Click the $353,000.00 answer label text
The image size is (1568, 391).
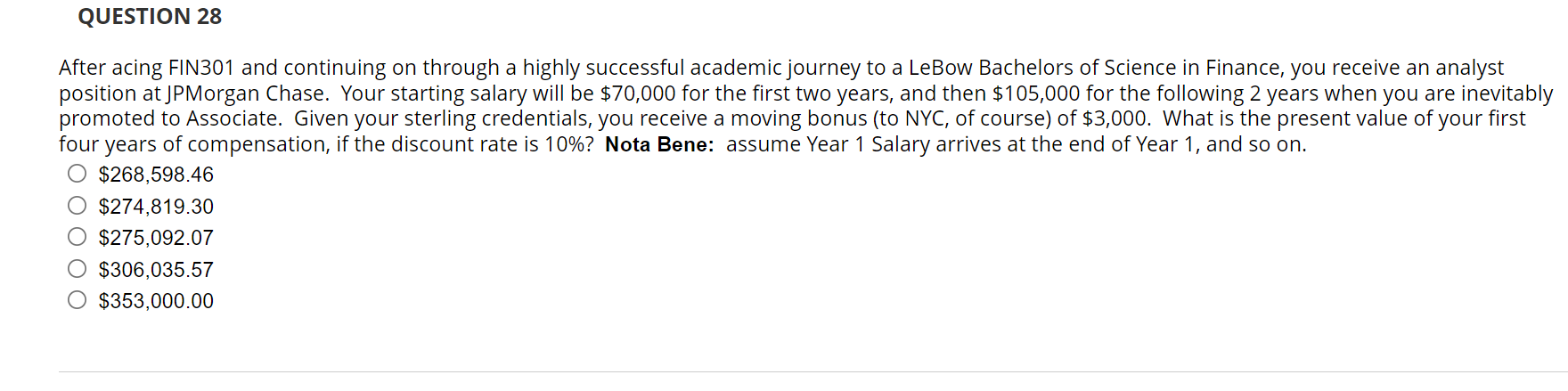(156, 301)
